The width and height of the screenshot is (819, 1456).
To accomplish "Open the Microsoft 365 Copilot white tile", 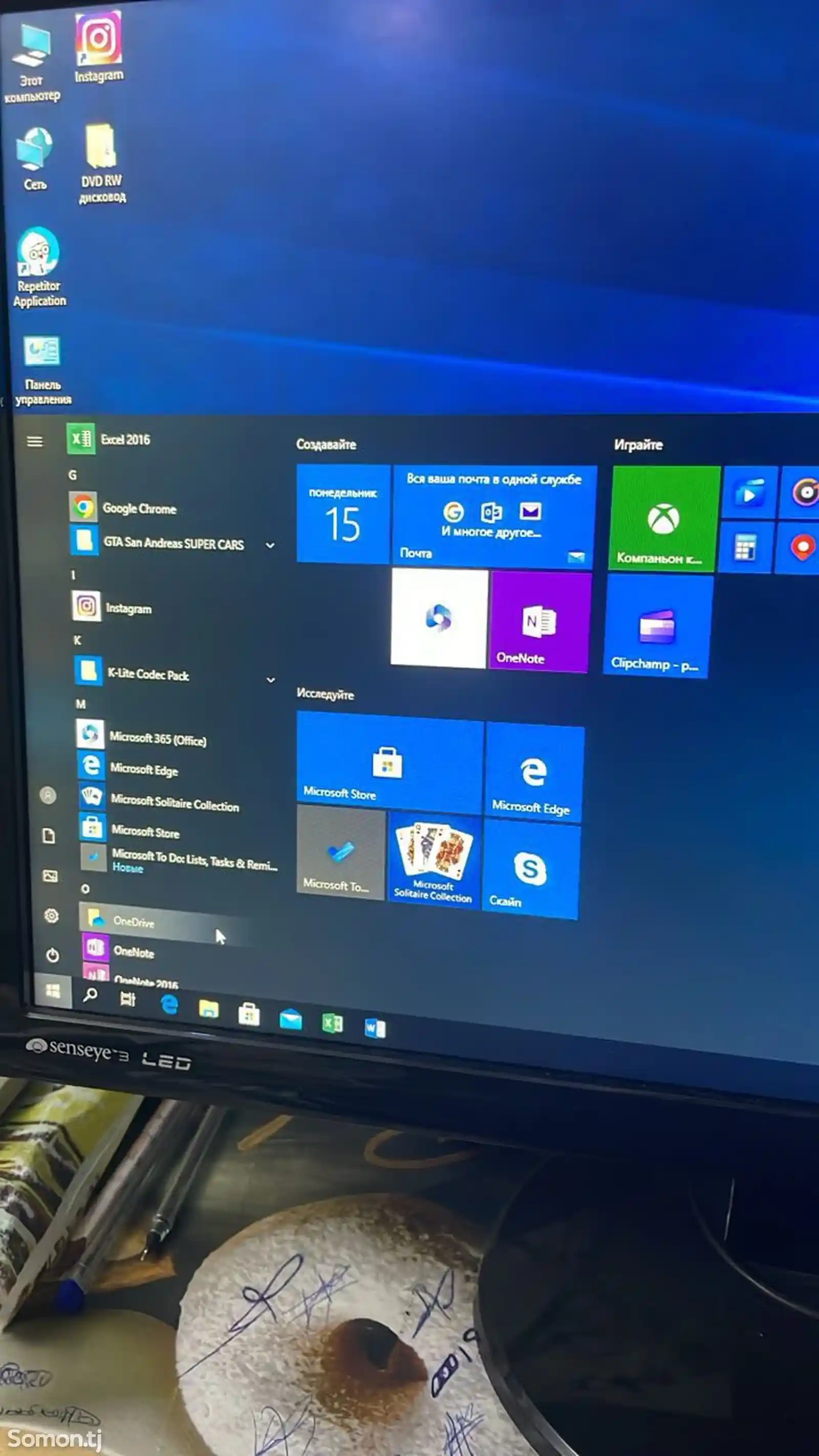I will [439, 618].
